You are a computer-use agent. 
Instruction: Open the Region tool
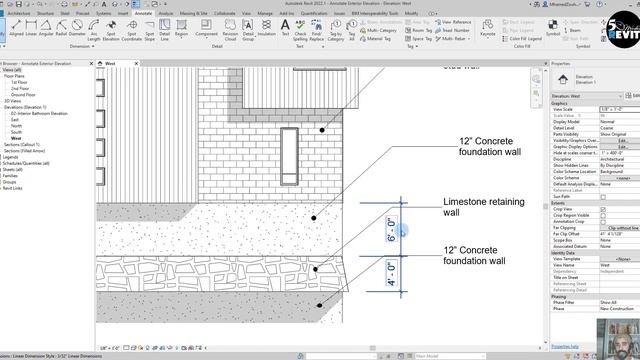click(181, 28)
